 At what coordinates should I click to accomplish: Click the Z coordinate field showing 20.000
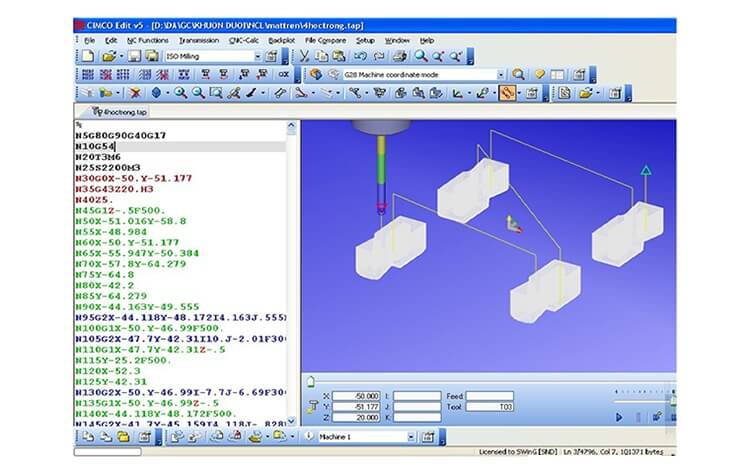click(x=356, y=417)
